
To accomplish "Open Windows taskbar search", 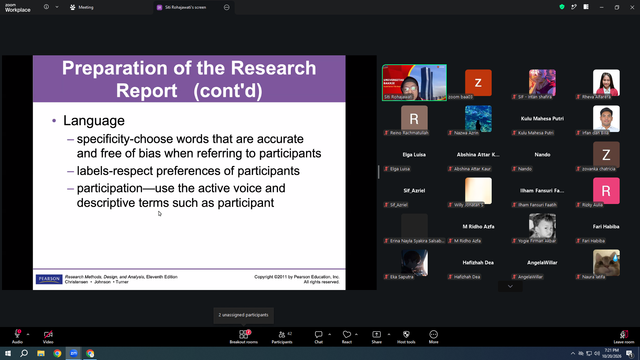I will coord(24,353).
